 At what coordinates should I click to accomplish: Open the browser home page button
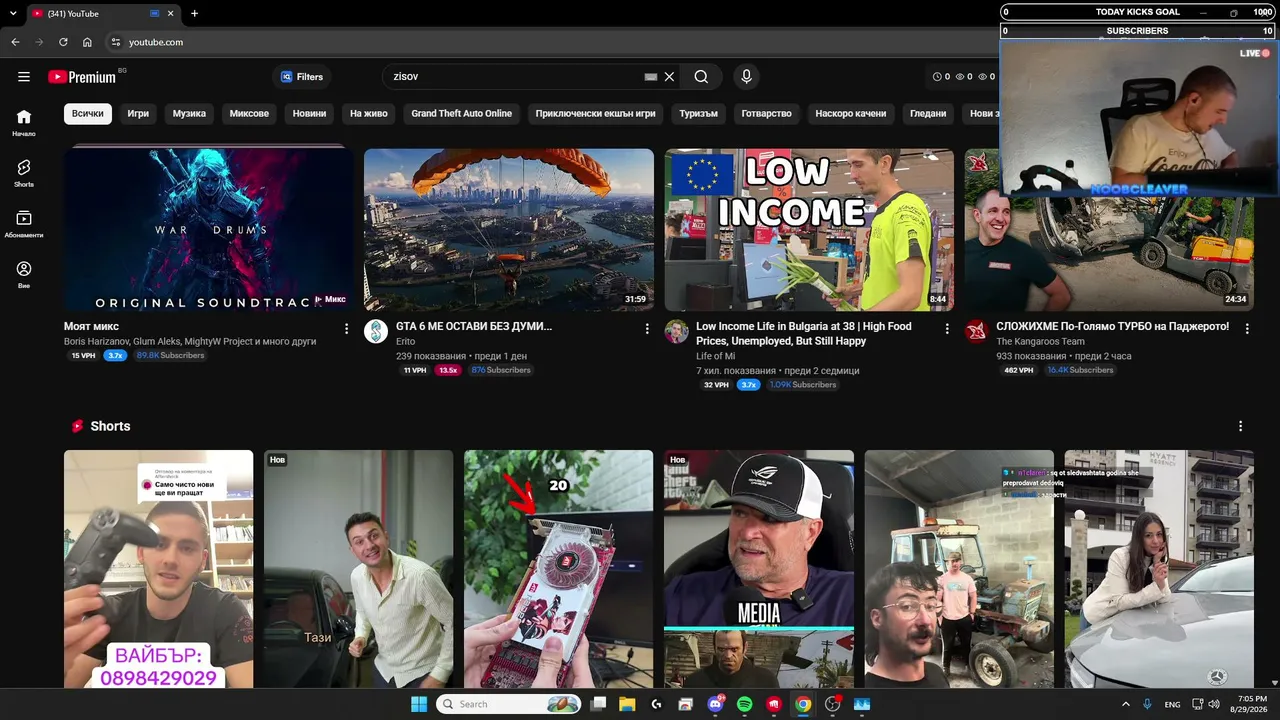pyautogui.click(x=87, y=42)
